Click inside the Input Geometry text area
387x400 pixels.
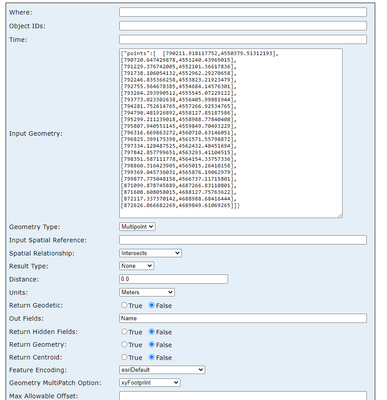click(x=231, y=133)
